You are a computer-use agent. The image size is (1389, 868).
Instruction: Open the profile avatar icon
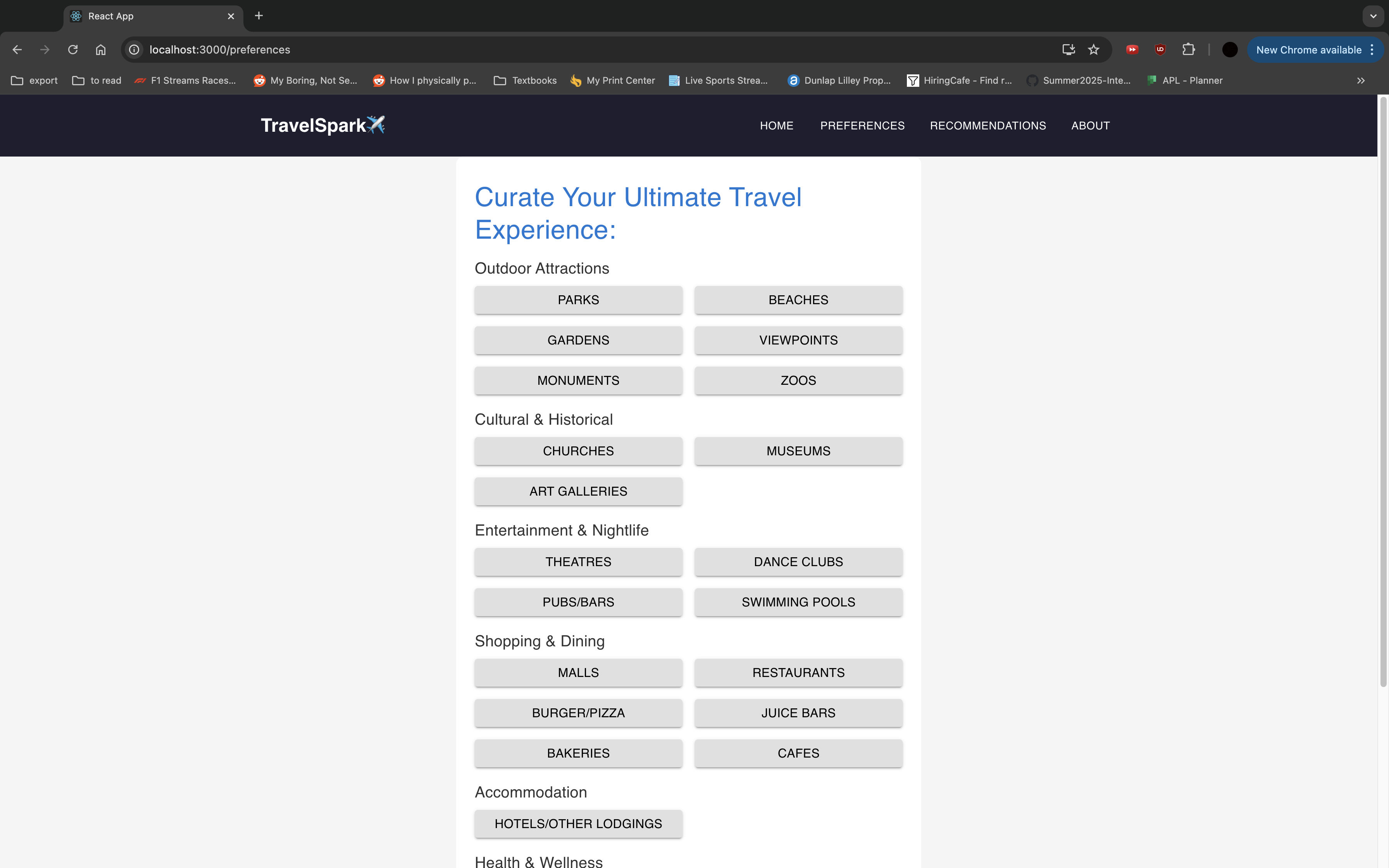(1229, 50)
